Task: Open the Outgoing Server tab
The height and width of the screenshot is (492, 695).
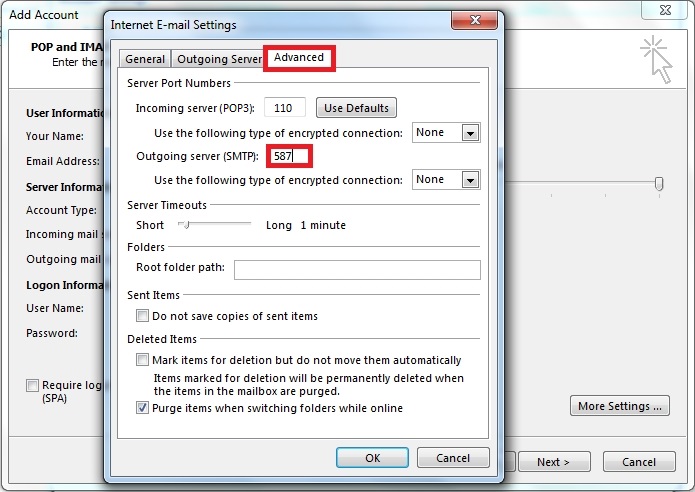Action: (219, 59)
